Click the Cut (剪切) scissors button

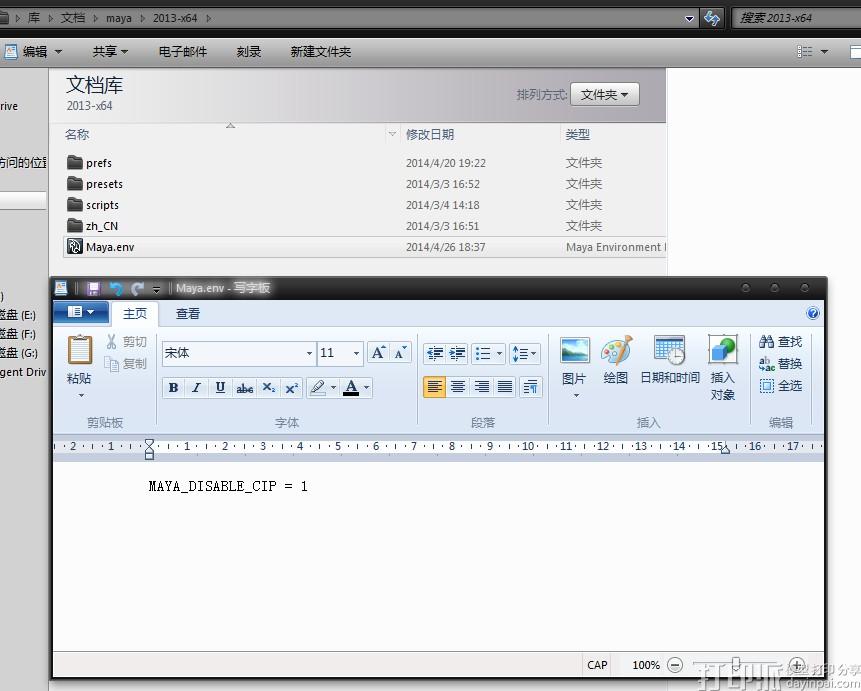point(126,342)
